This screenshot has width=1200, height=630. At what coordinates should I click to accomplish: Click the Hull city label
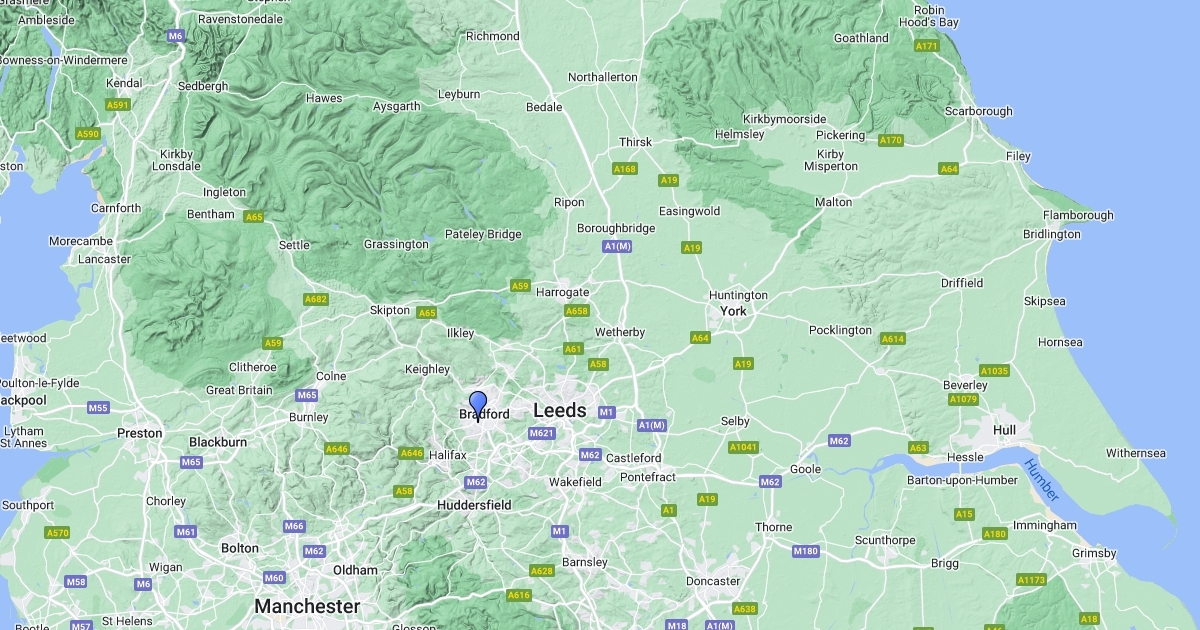click(1005, 430)
